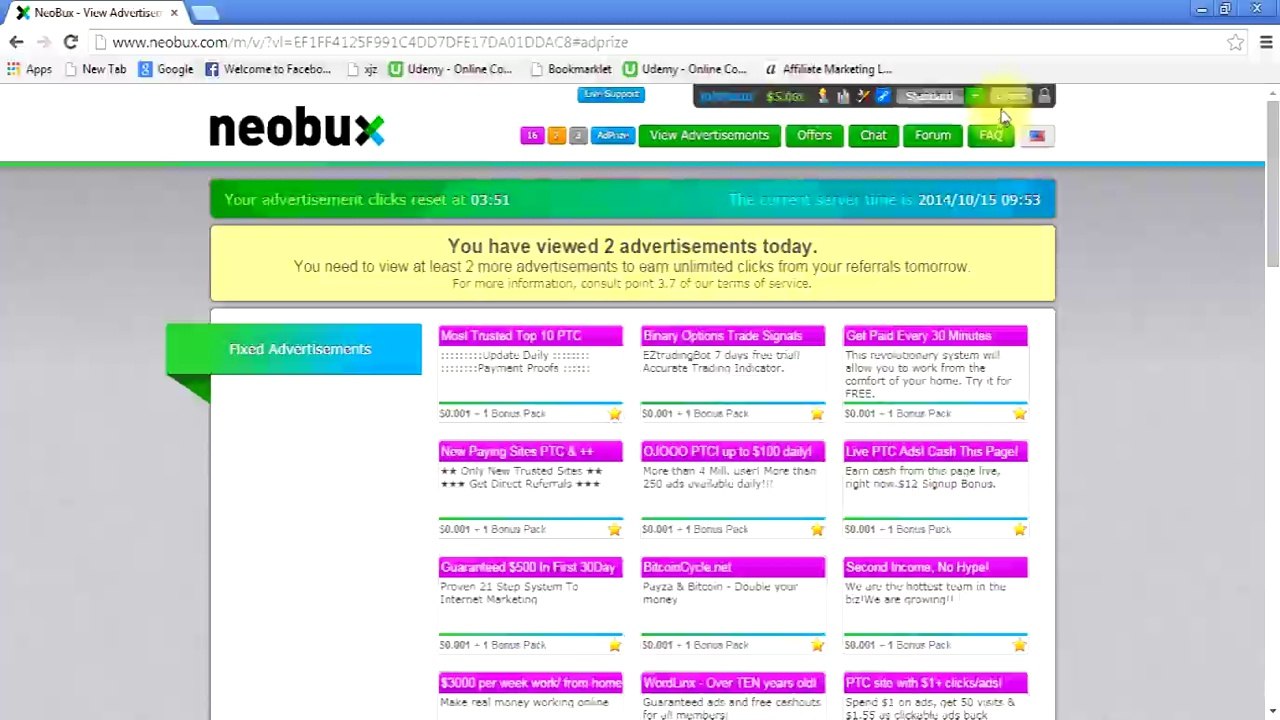
Task: Open the Google bookmark
Action: tap(166, 69)
